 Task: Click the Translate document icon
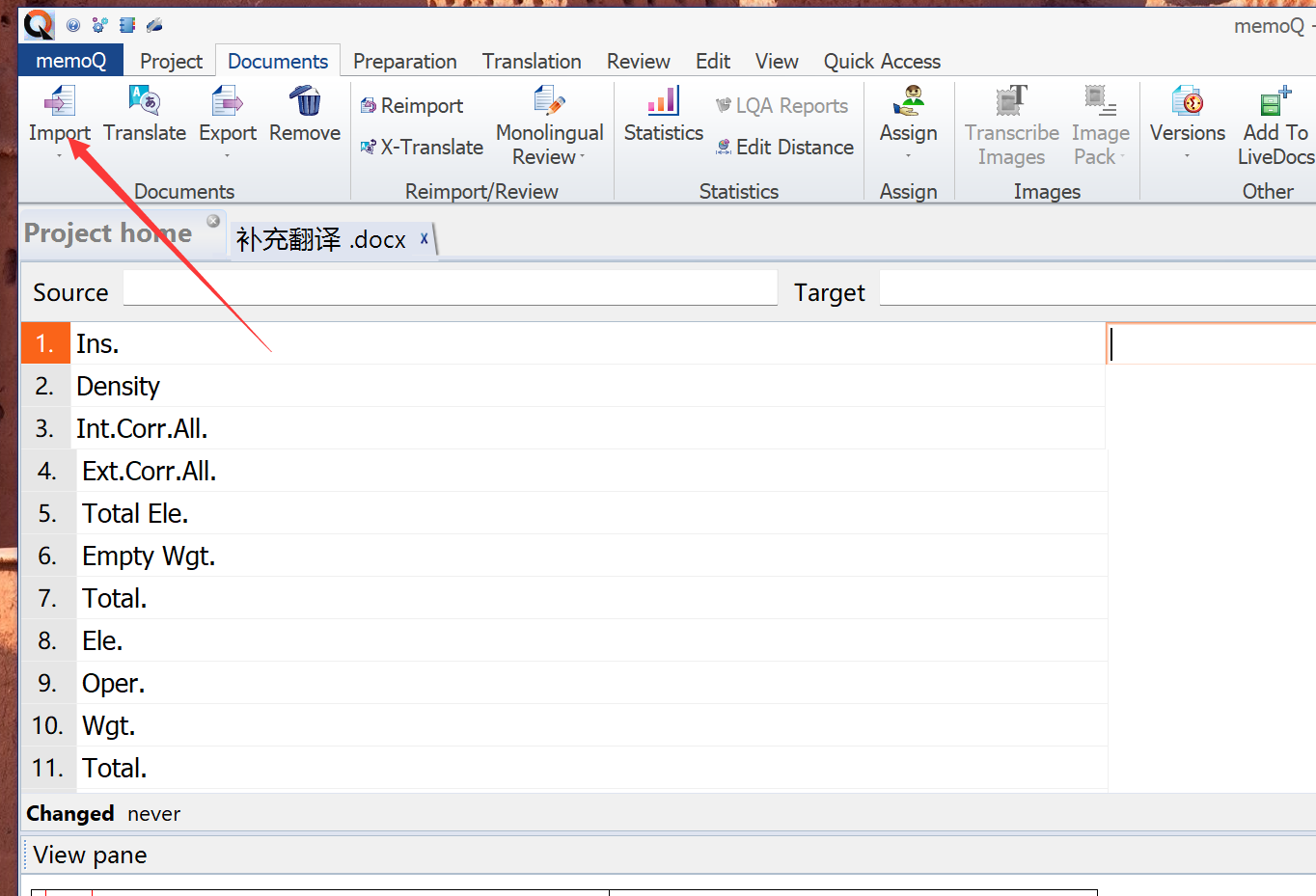145,101
